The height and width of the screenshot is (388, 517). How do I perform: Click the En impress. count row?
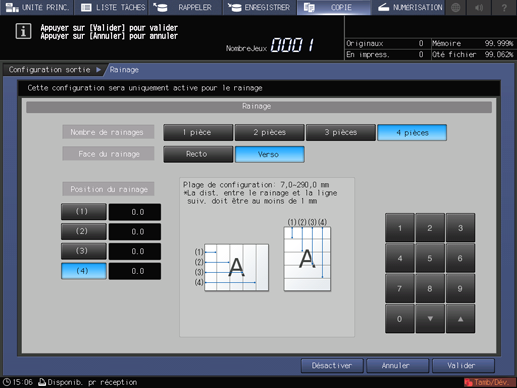coord(387,54)
